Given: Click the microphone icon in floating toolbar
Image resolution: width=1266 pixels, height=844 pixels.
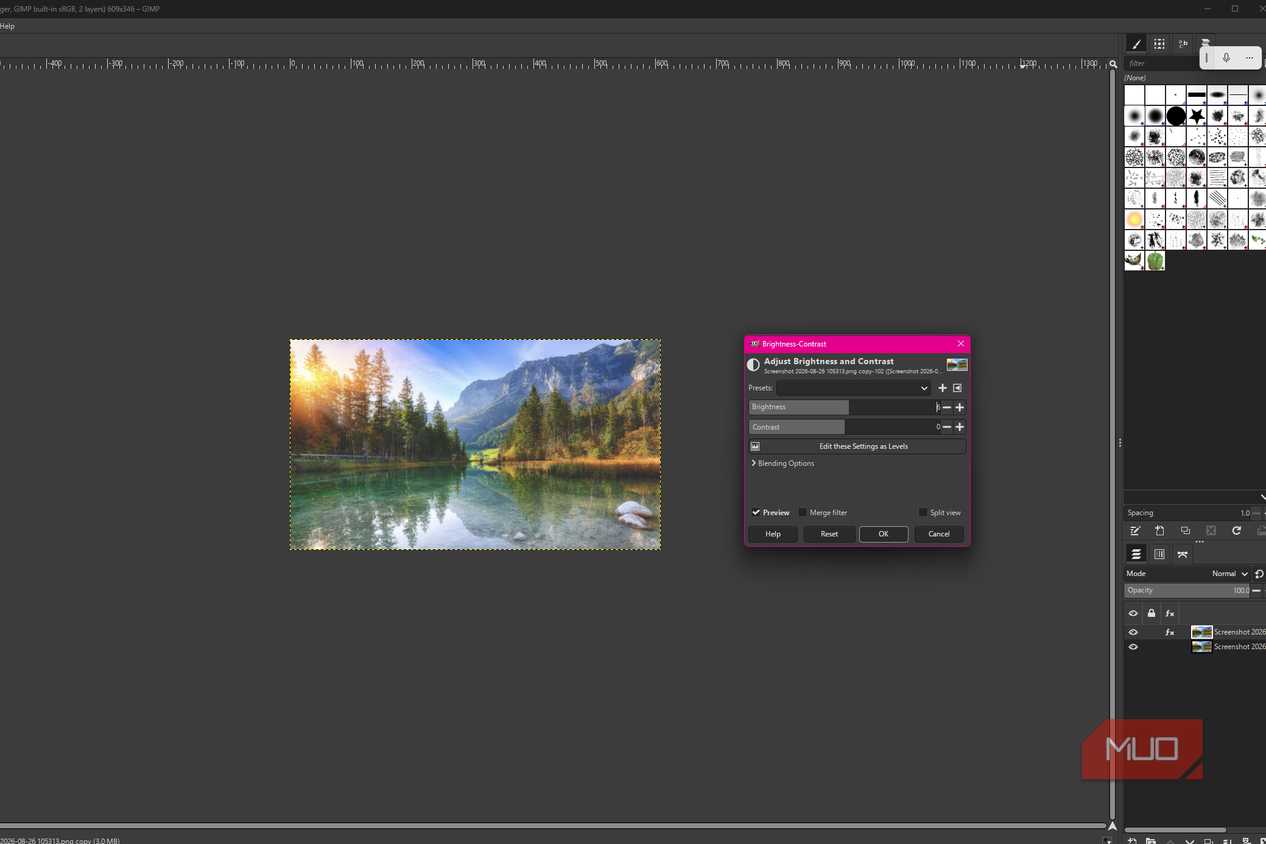Looking at the screenshot, I should tap(1226, 58).
